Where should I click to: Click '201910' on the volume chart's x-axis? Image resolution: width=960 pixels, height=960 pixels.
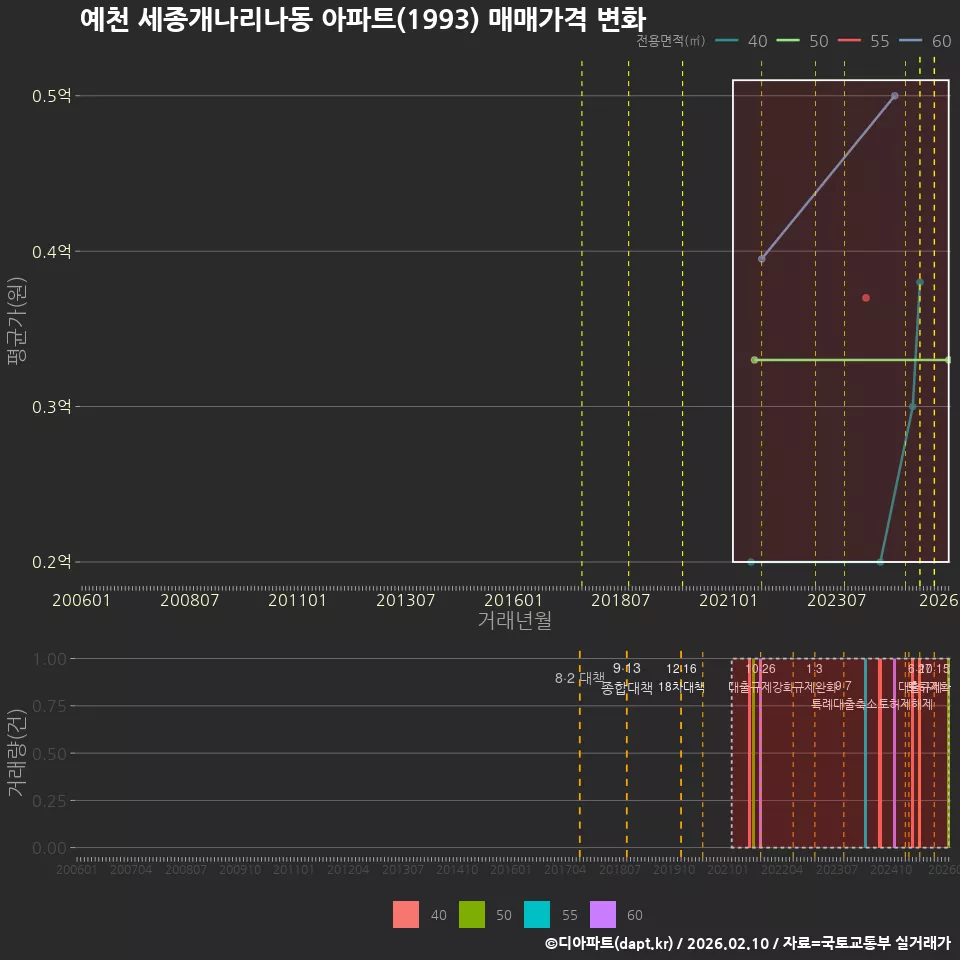coord(674,869)
